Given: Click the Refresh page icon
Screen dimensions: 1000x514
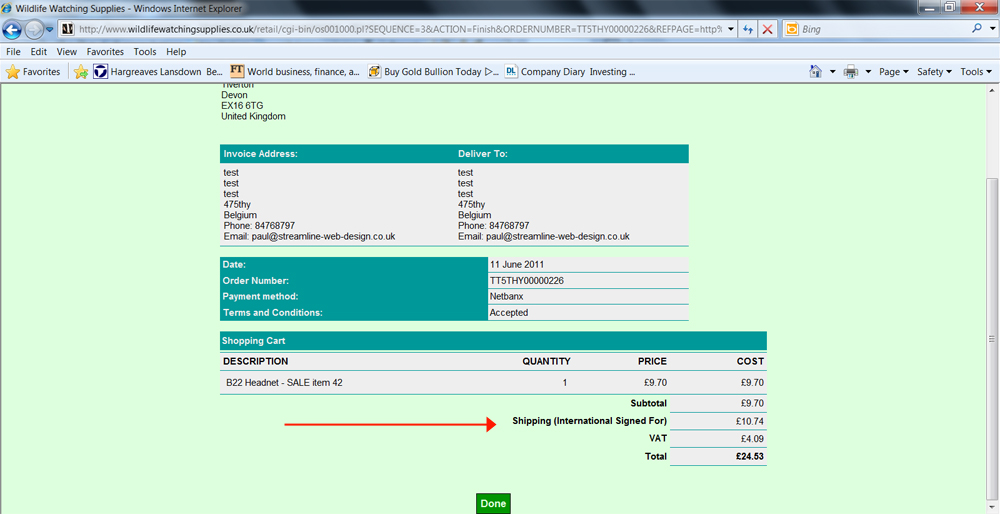Looking at the screenshot, I should point(748,30).
